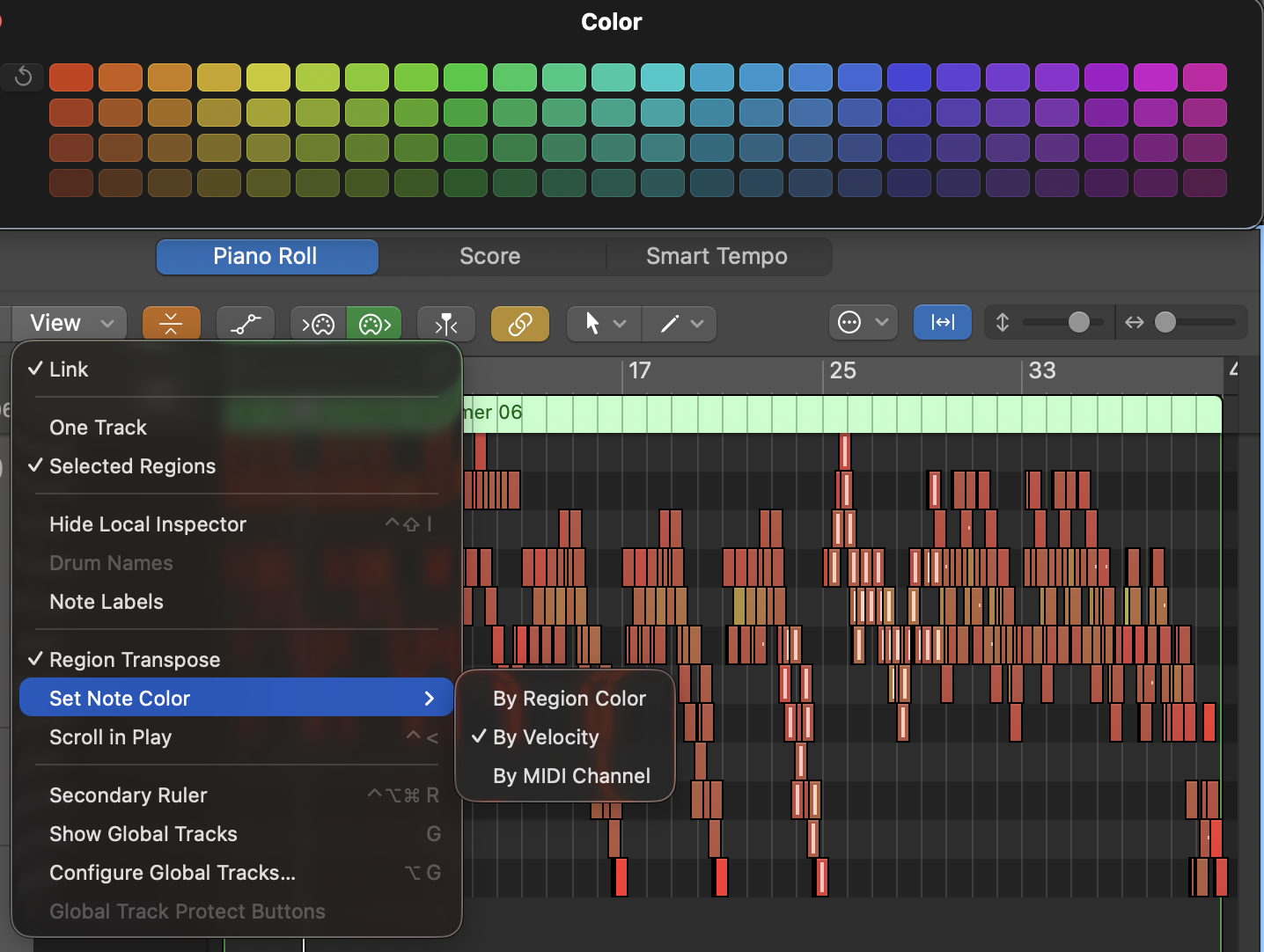Uncheck Link in the View menu
Screen dimensions: 1264x952
pyautogui.click(x=69, y=370)
